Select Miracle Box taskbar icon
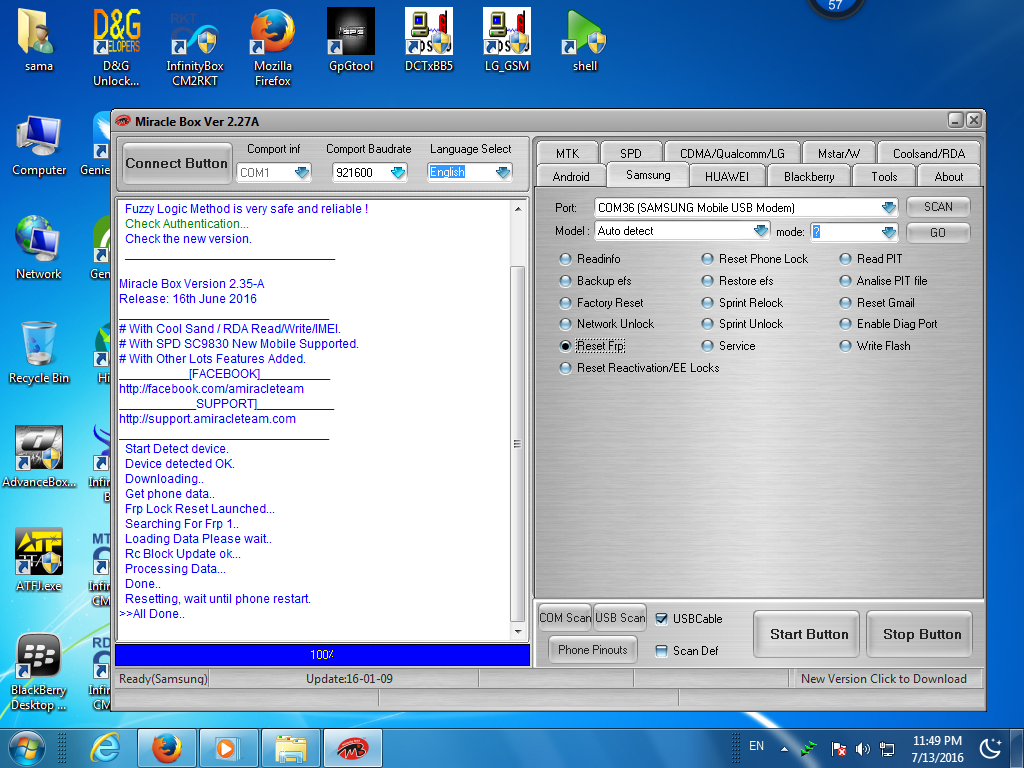 (x=353, y=748)
